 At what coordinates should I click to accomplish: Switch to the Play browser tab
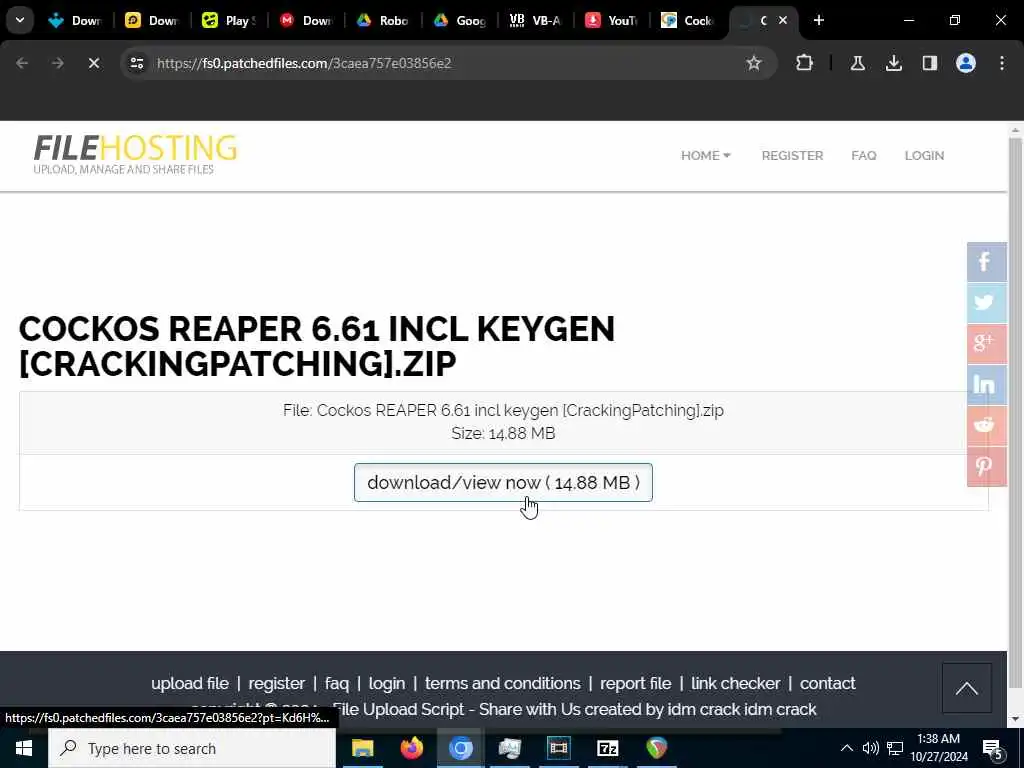click(x=230, y=20)
